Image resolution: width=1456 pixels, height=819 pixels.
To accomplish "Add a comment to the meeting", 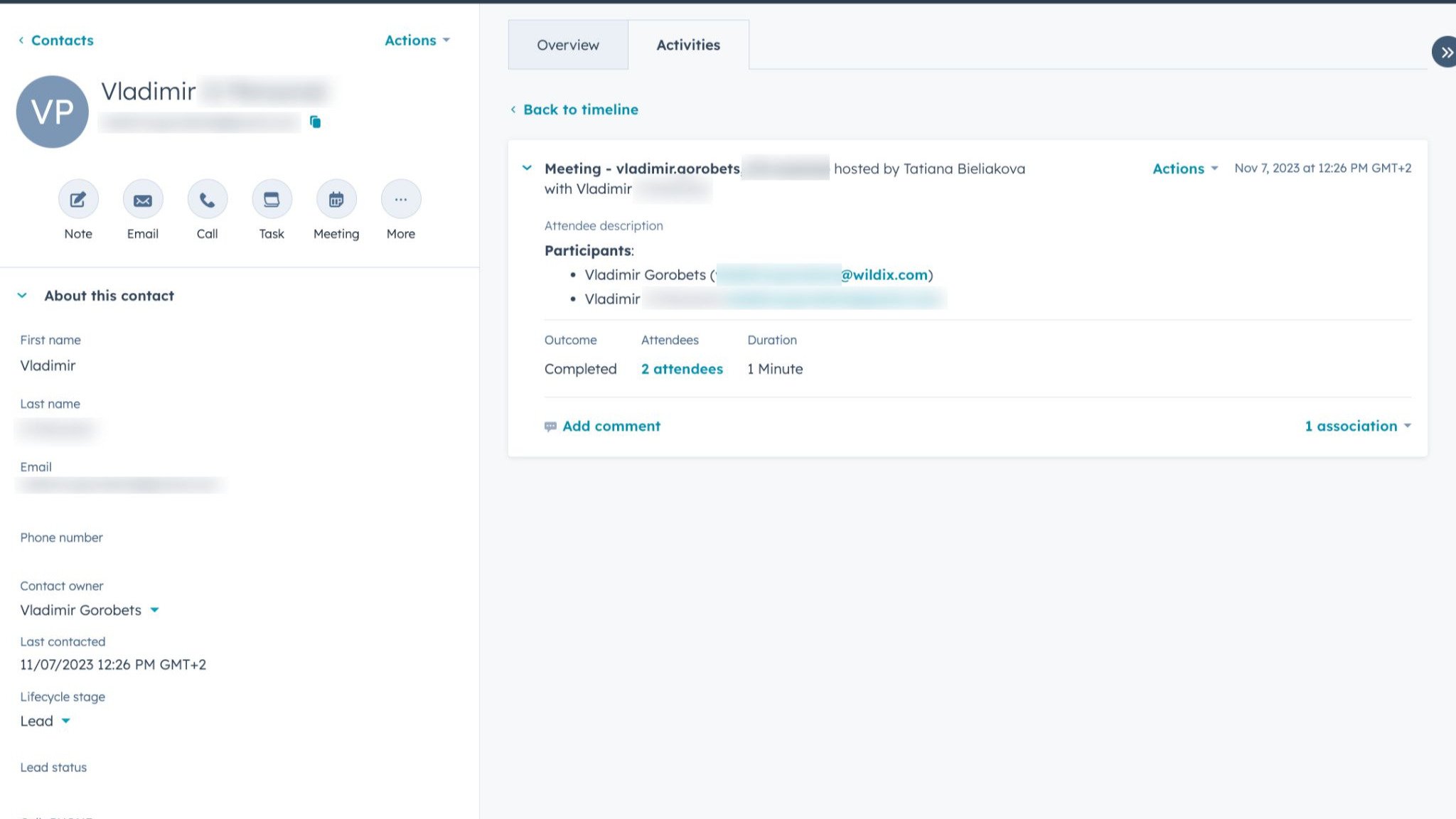I will 610,425.
